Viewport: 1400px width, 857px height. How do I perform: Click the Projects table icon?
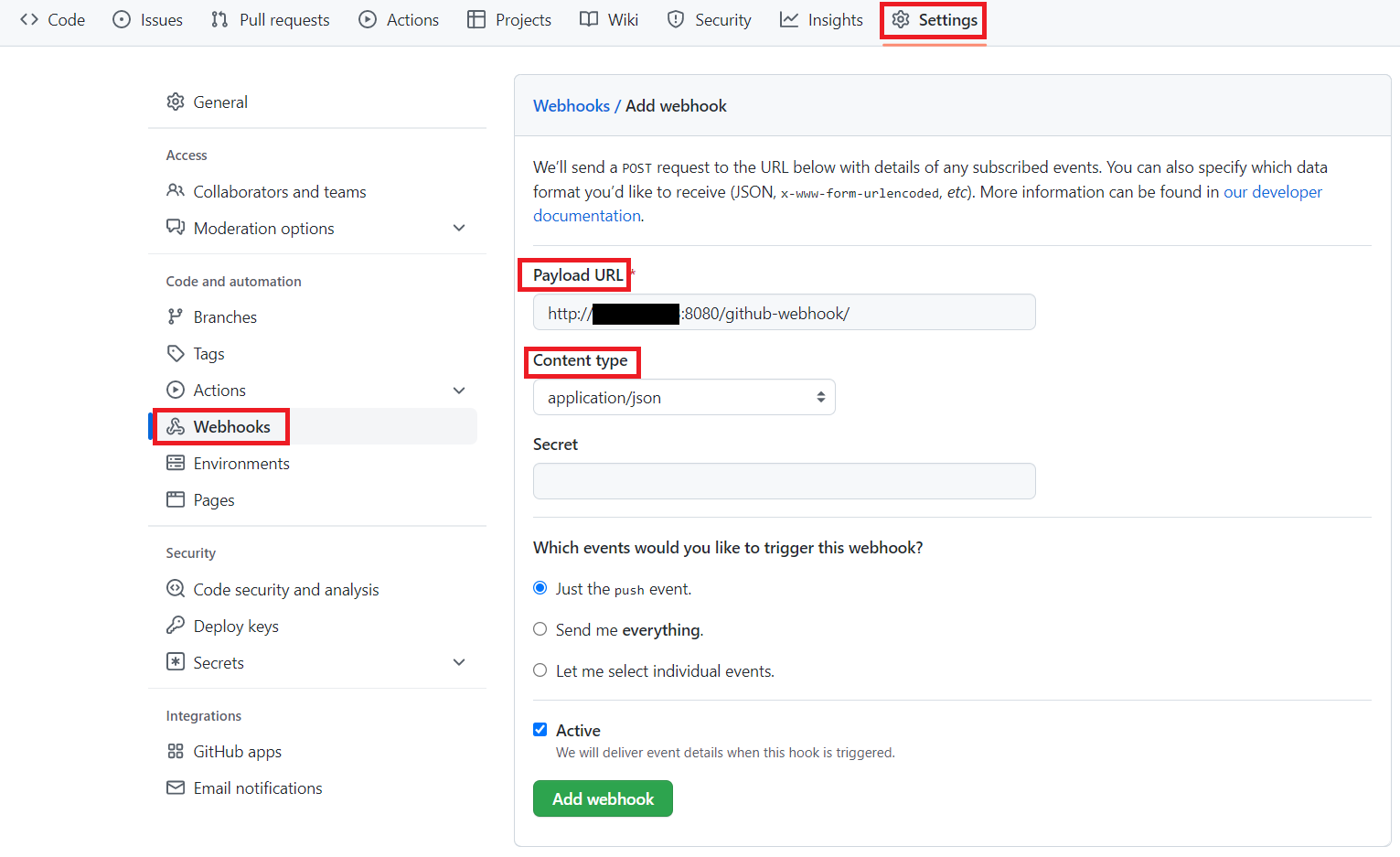point(476,19)
